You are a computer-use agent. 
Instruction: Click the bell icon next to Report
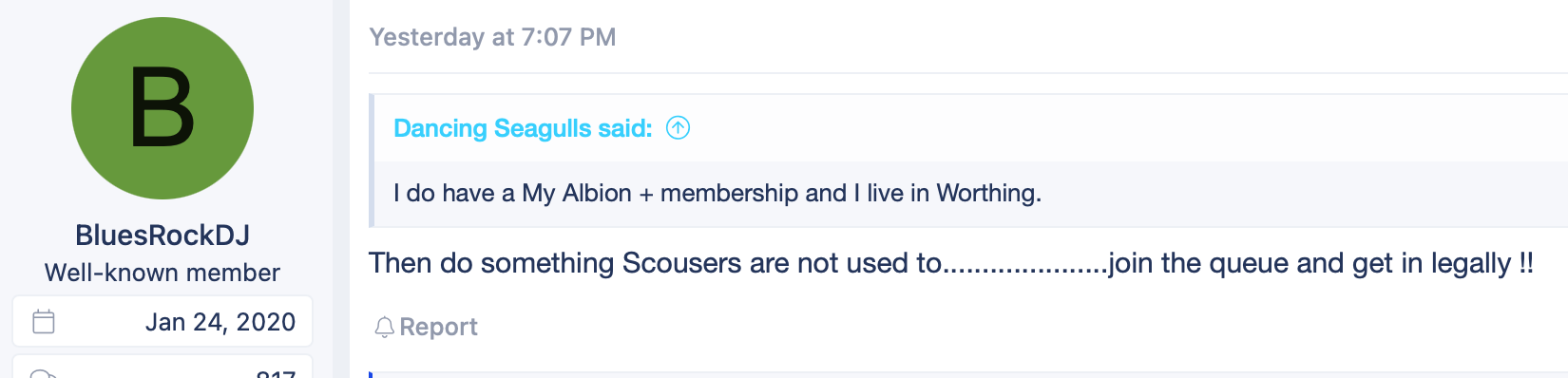[x=384, y=328]
